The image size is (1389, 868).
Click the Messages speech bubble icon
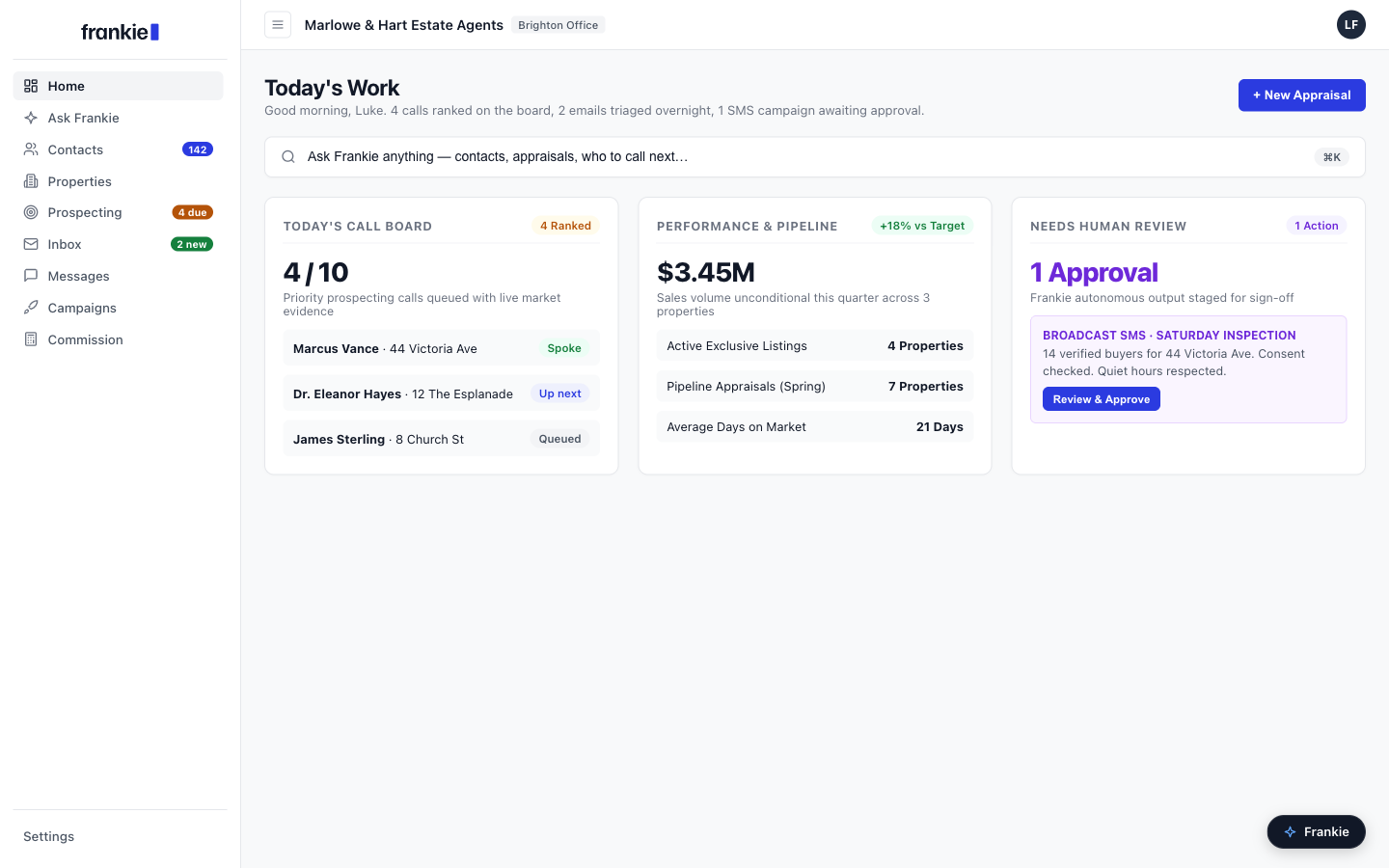31,276
